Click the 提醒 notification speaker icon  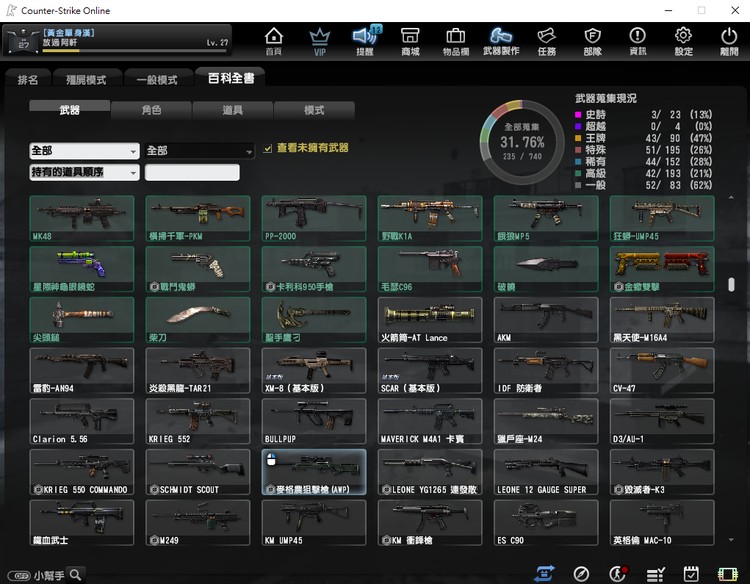(364, 40)
